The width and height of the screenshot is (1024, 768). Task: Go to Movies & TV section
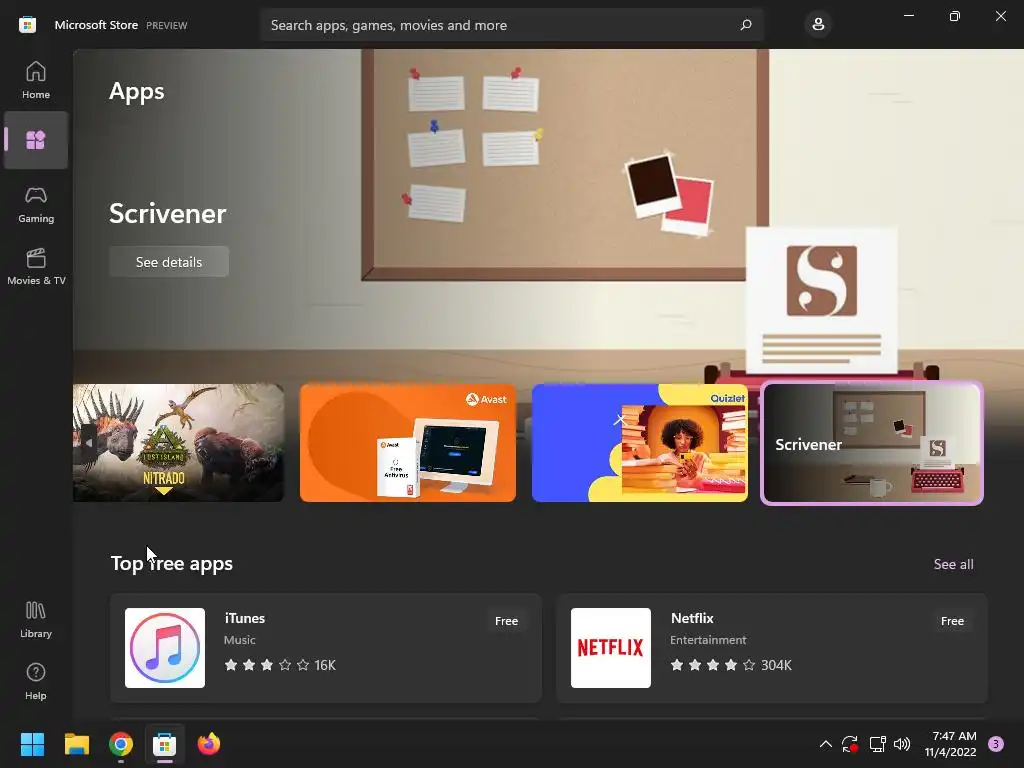[x=36, y=266]
